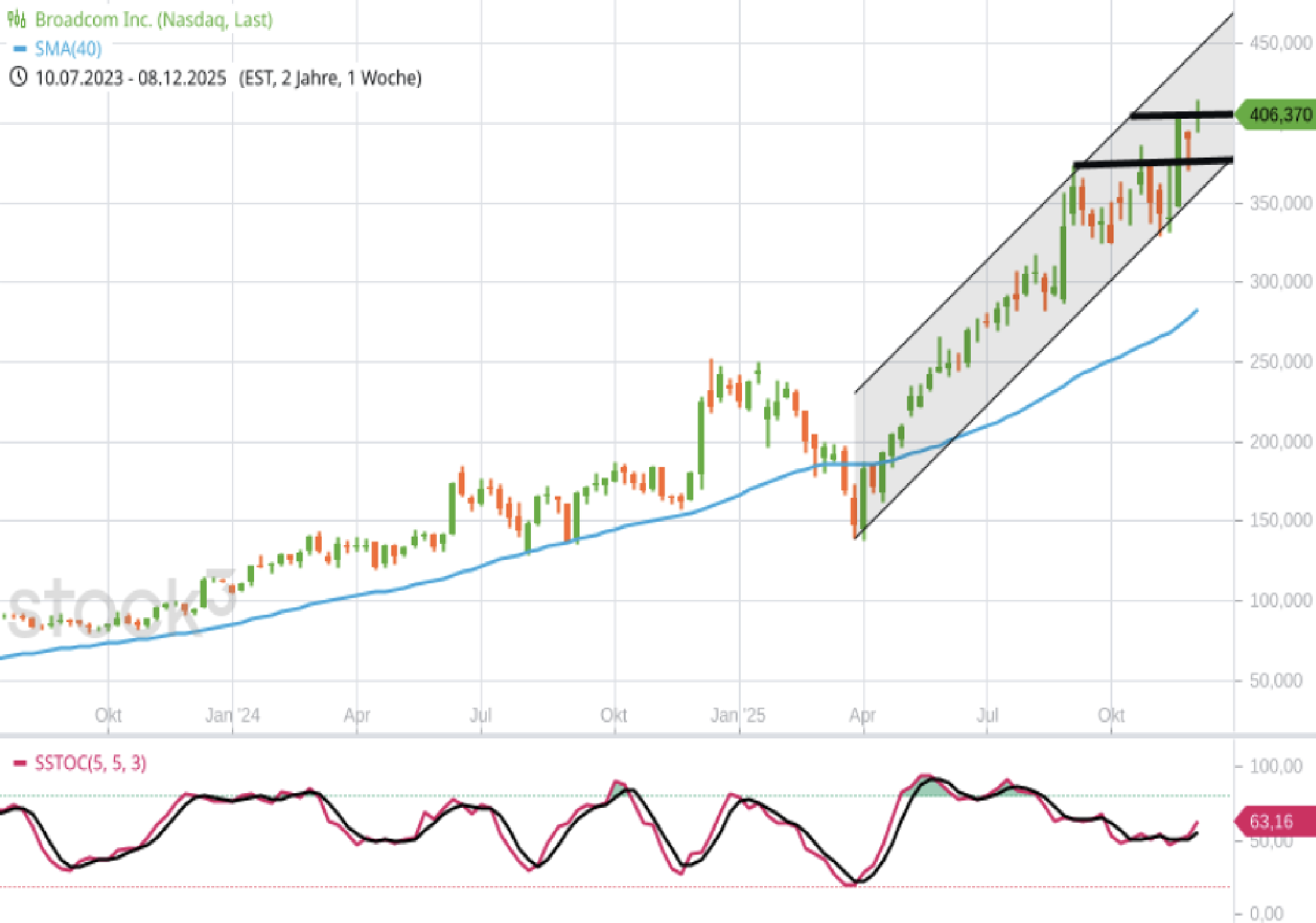Click the Jan '24 time axis label

click(x=233, y=715)
